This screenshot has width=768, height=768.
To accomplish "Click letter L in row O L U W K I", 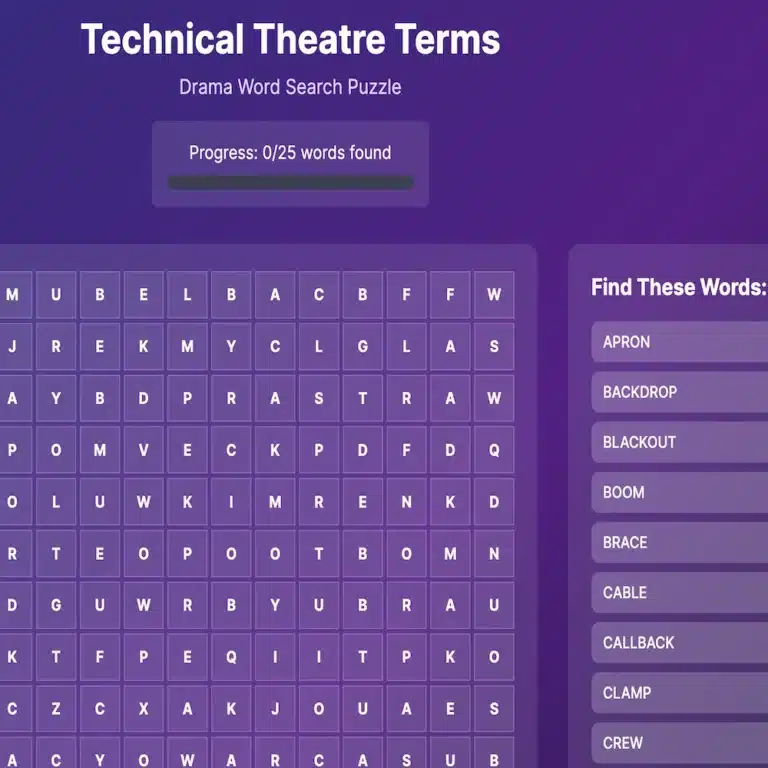I will point(56,502).
